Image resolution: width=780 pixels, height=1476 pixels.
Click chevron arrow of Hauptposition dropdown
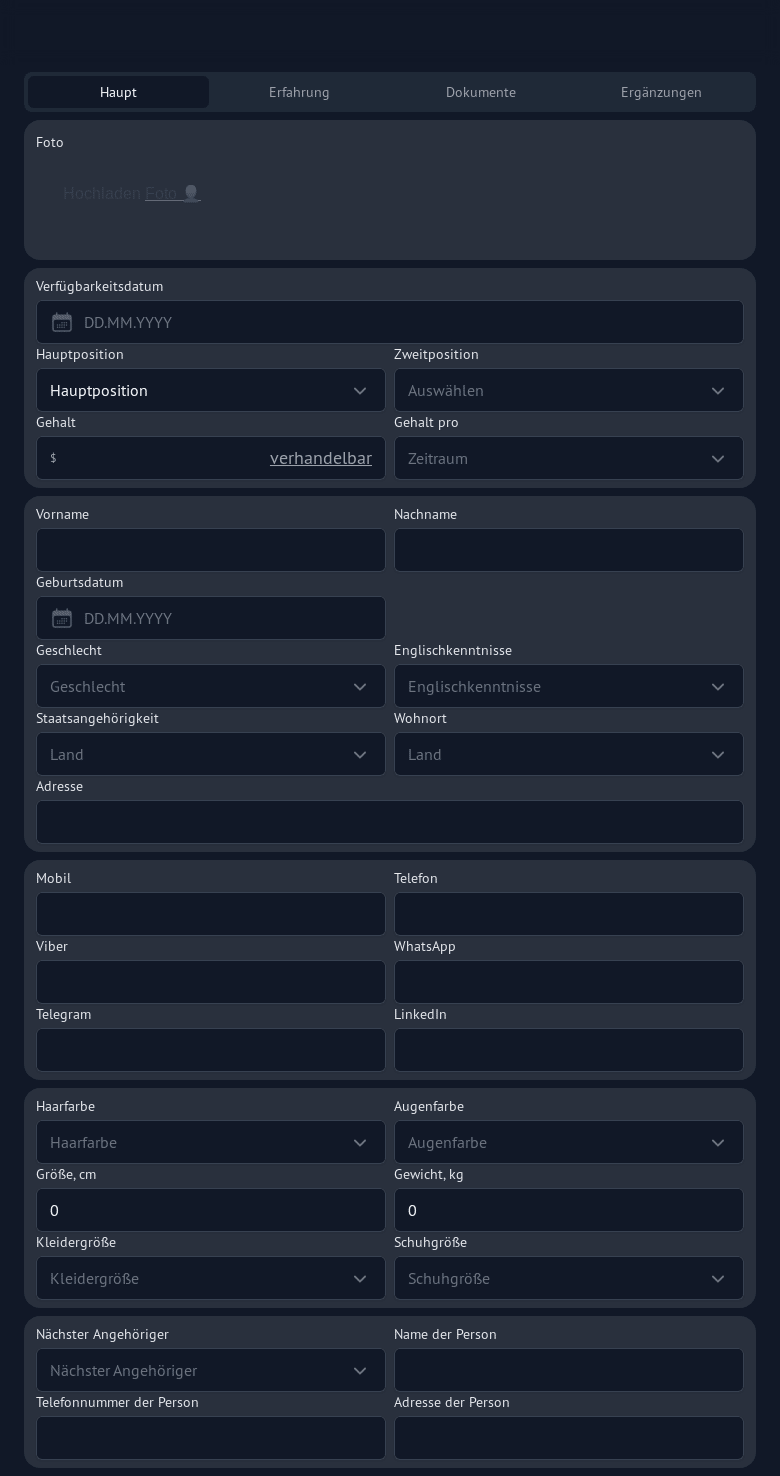click(360, 390)
